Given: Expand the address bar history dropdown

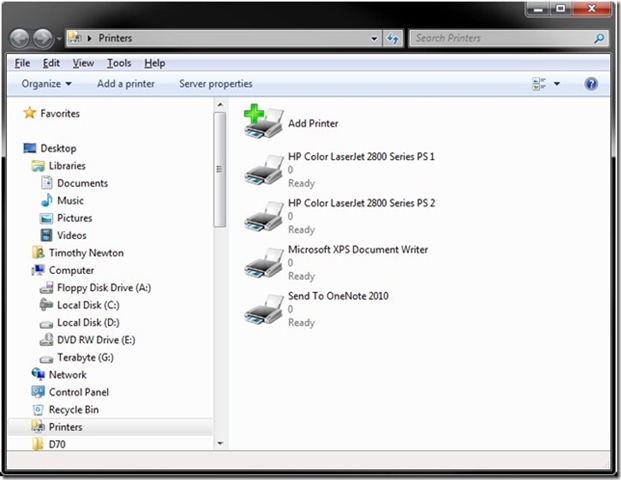Looking at the screenshot, I should pyautogui.click(x=374, y=39).
